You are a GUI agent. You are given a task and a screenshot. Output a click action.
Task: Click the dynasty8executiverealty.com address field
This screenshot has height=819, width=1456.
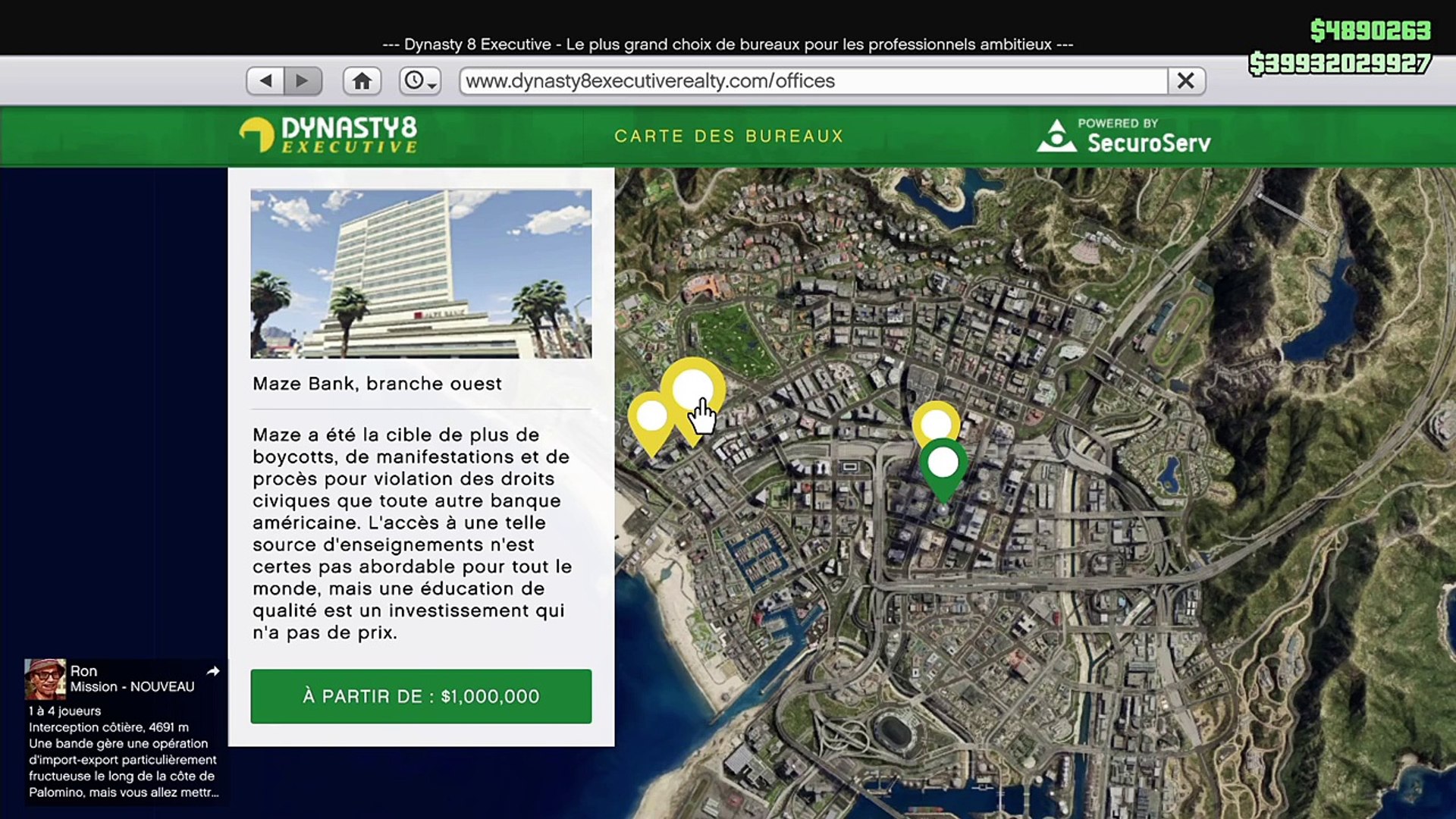pos(811,80)
